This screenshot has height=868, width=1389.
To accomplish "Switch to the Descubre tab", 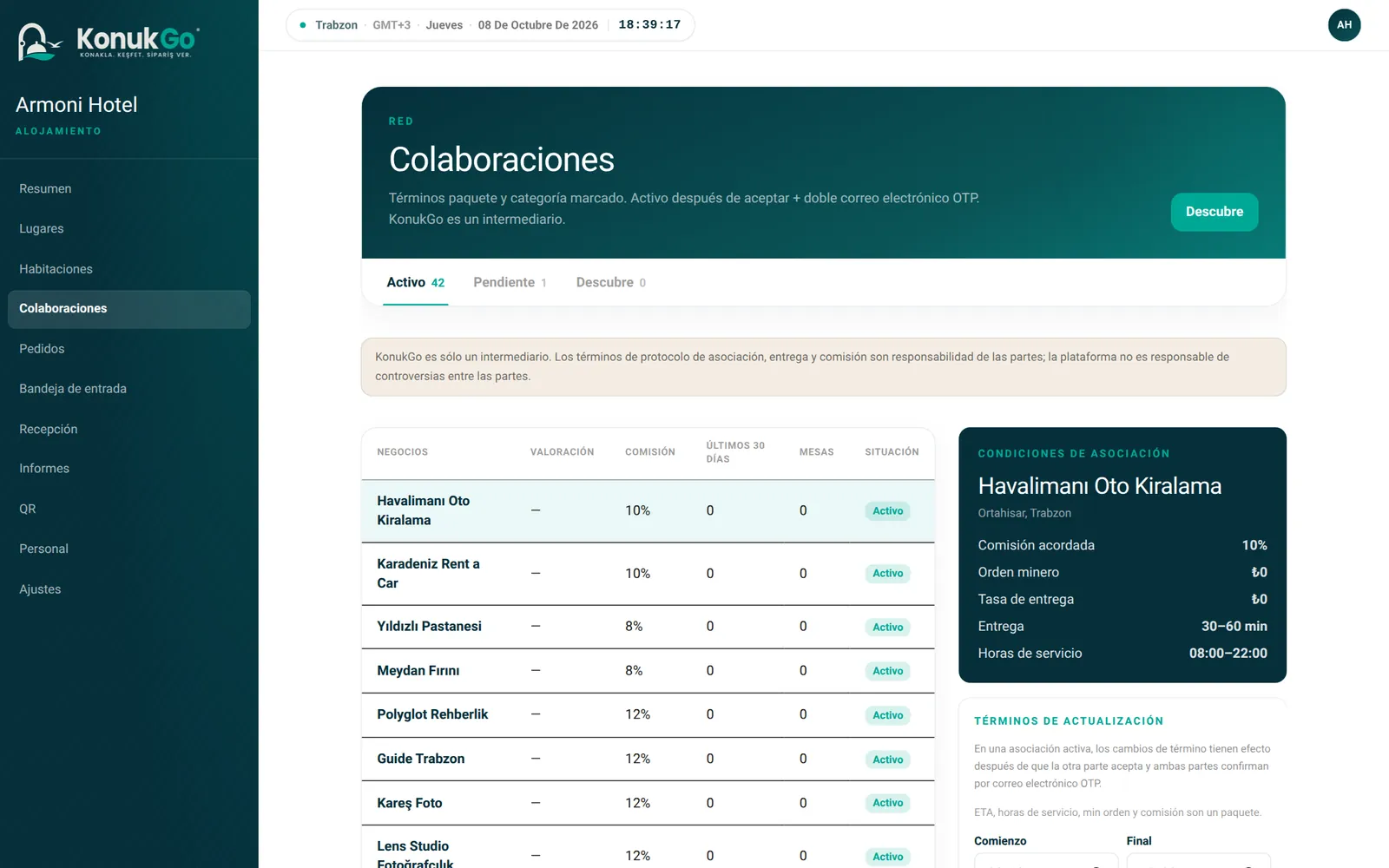I will (x=610, y=282).
